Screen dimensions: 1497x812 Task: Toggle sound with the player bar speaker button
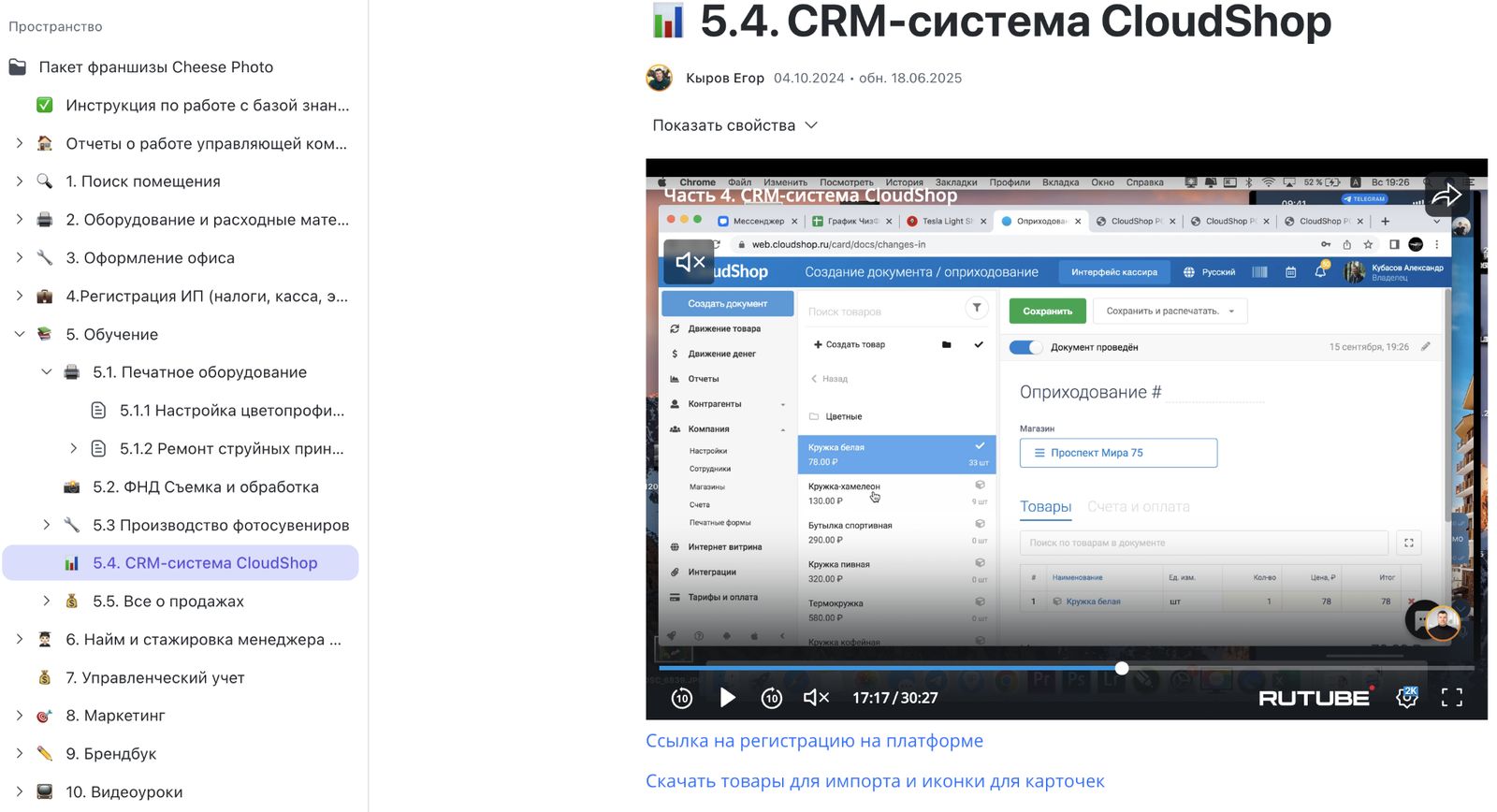pos(816,697)
